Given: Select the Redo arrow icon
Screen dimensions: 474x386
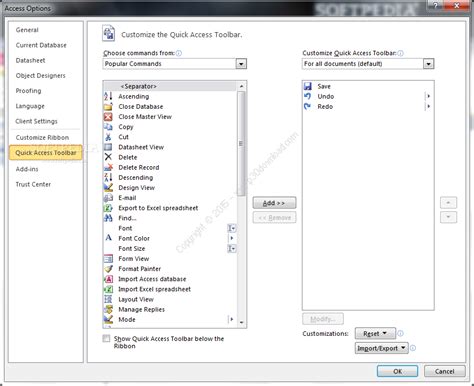Looking at the screenshot, I should pos(308,107).
